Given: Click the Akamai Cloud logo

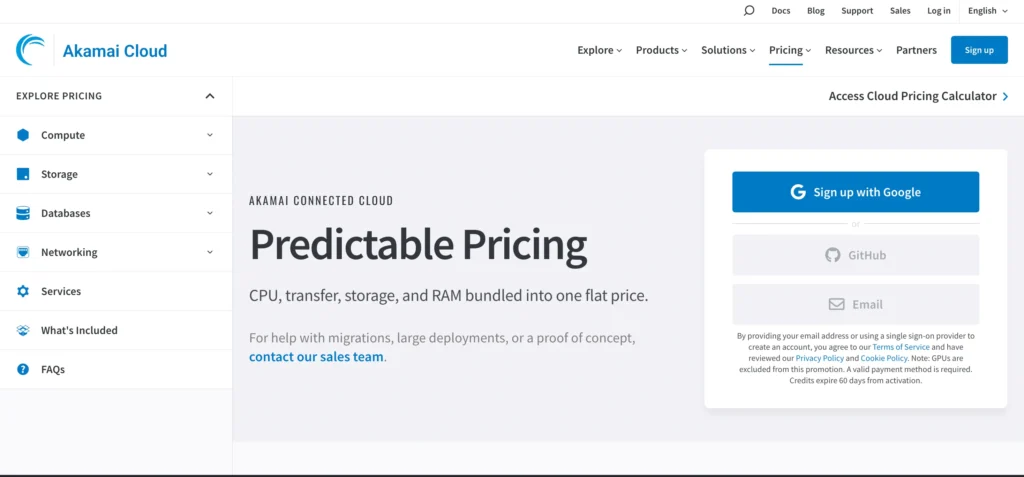Looking at the screenshot, I should point(92,50).
